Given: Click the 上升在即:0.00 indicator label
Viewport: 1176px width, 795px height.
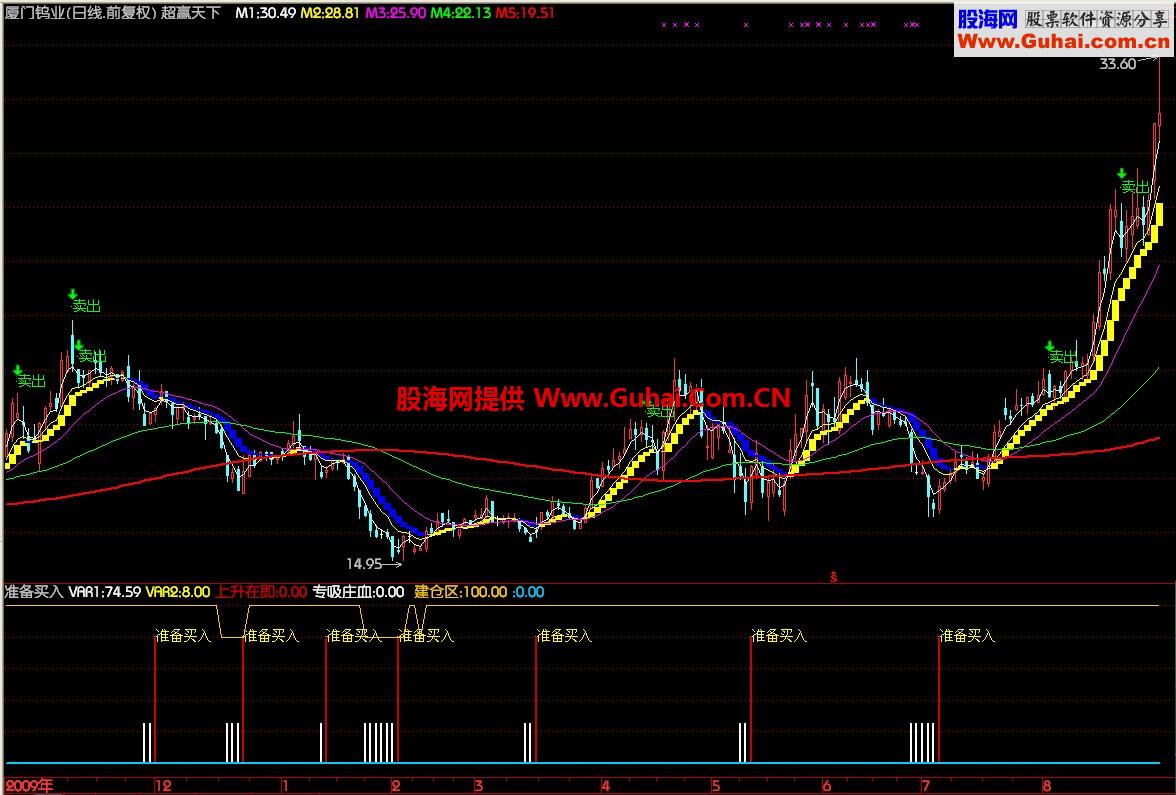Looking at the screenshot, I should point(261,592).
